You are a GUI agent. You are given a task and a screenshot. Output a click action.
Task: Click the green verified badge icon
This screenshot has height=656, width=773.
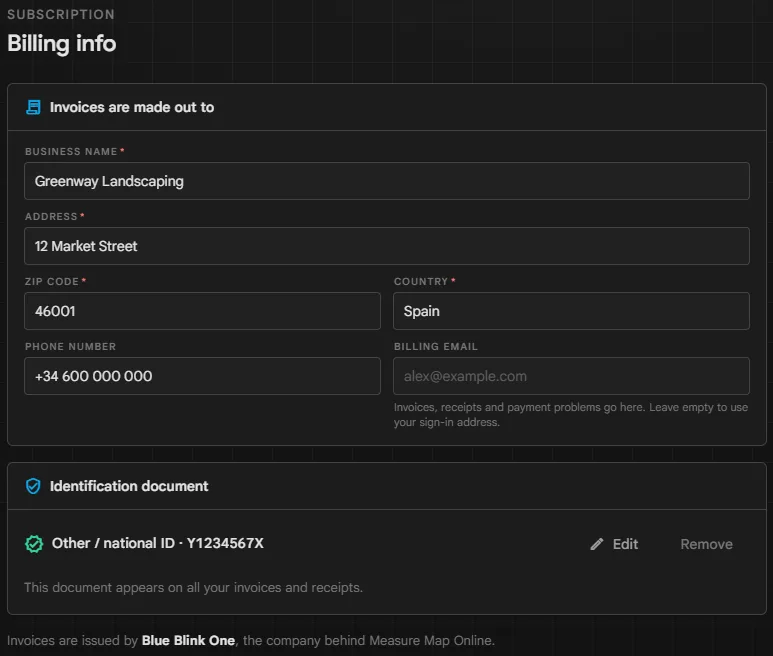[x=34, y=544]
